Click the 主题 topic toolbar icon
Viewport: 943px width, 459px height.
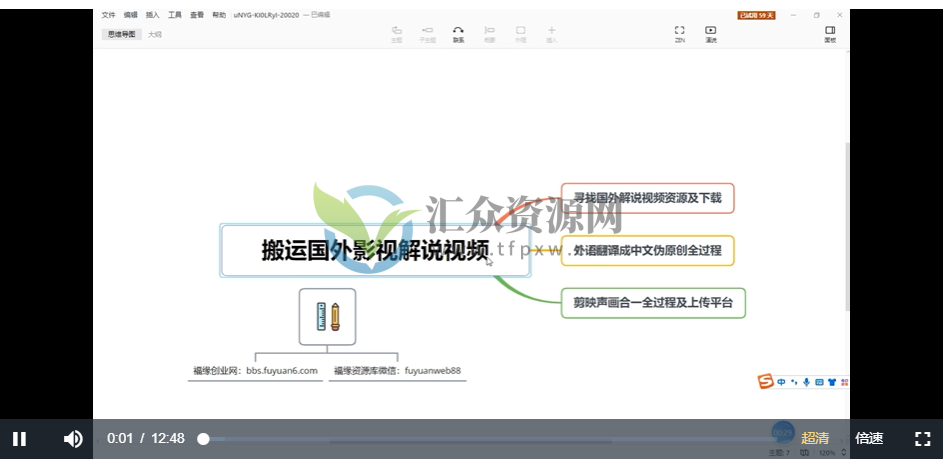point(396,34)
